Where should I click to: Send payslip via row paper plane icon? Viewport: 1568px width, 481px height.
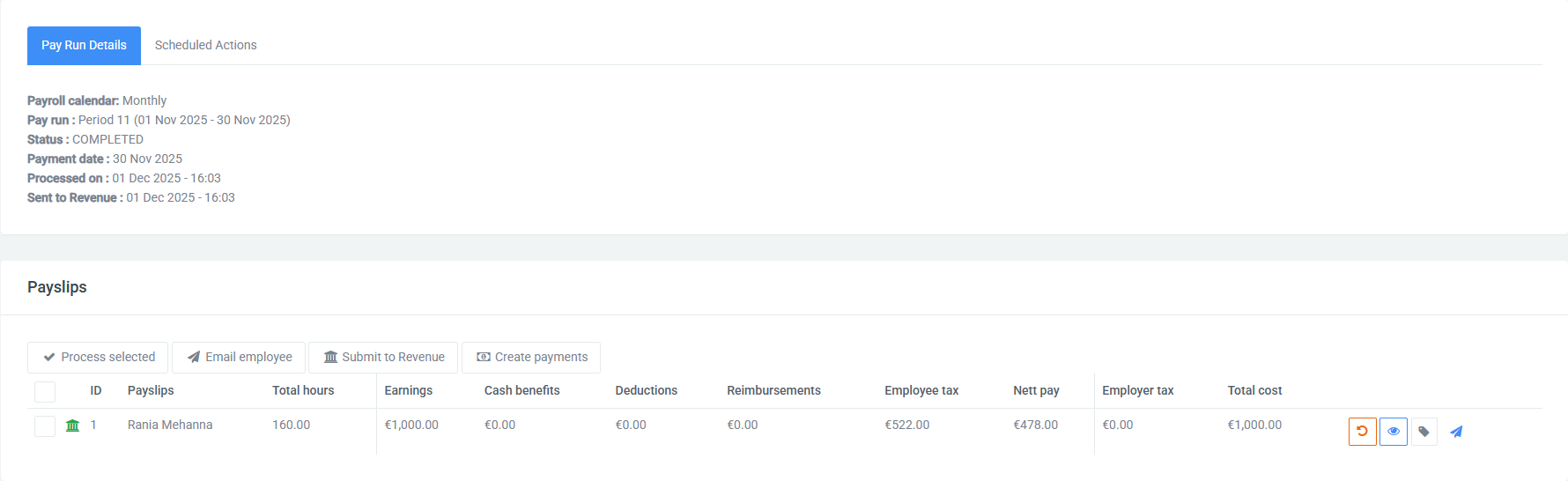[1456, 432]
